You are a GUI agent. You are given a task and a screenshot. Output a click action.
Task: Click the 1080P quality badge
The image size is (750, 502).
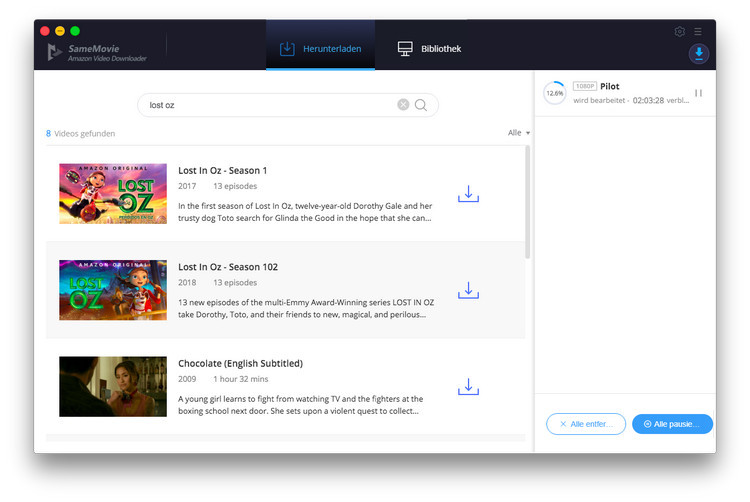point(585,86)
